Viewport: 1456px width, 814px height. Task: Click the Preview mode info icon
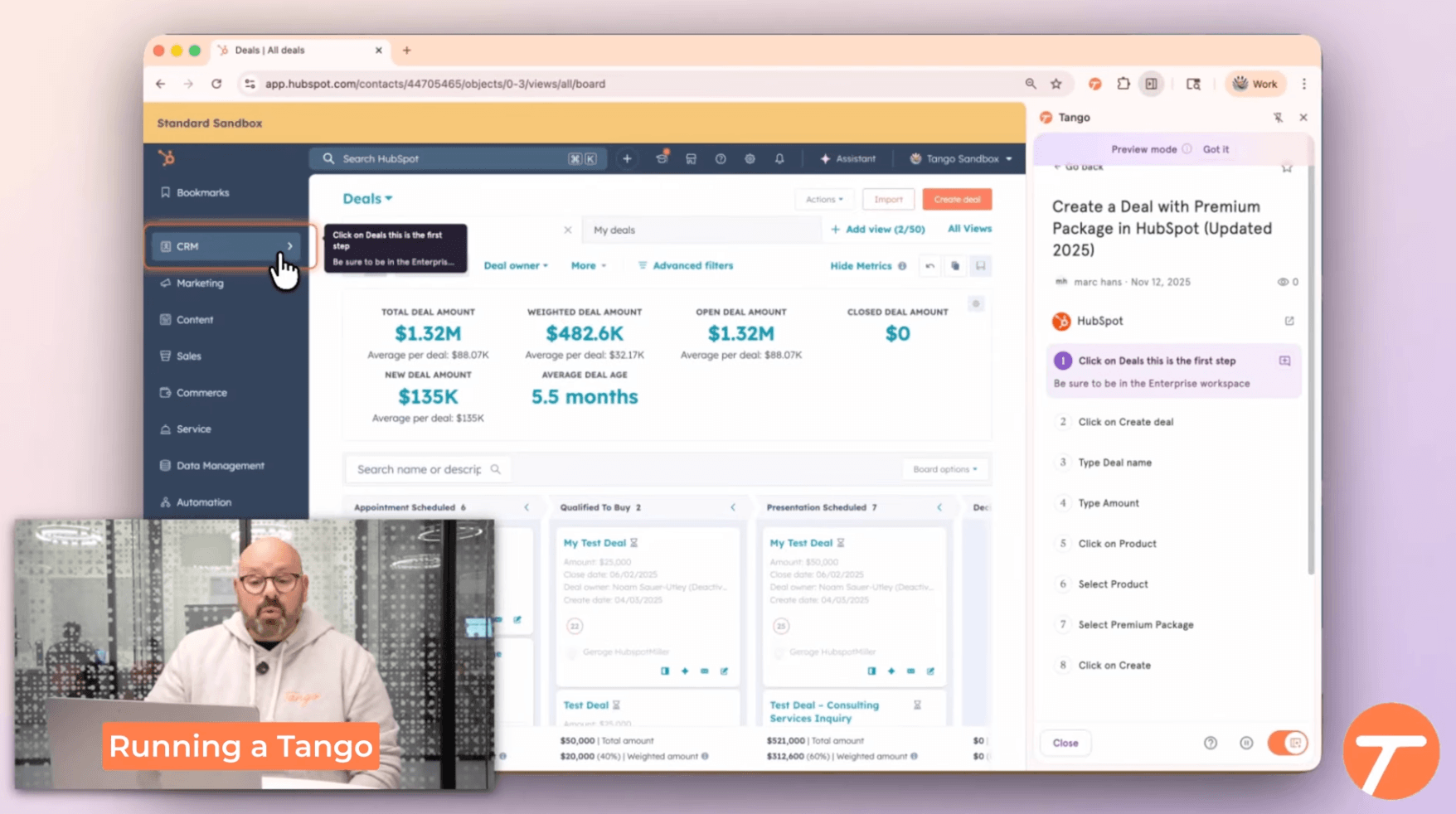(x=1187, y=149)
